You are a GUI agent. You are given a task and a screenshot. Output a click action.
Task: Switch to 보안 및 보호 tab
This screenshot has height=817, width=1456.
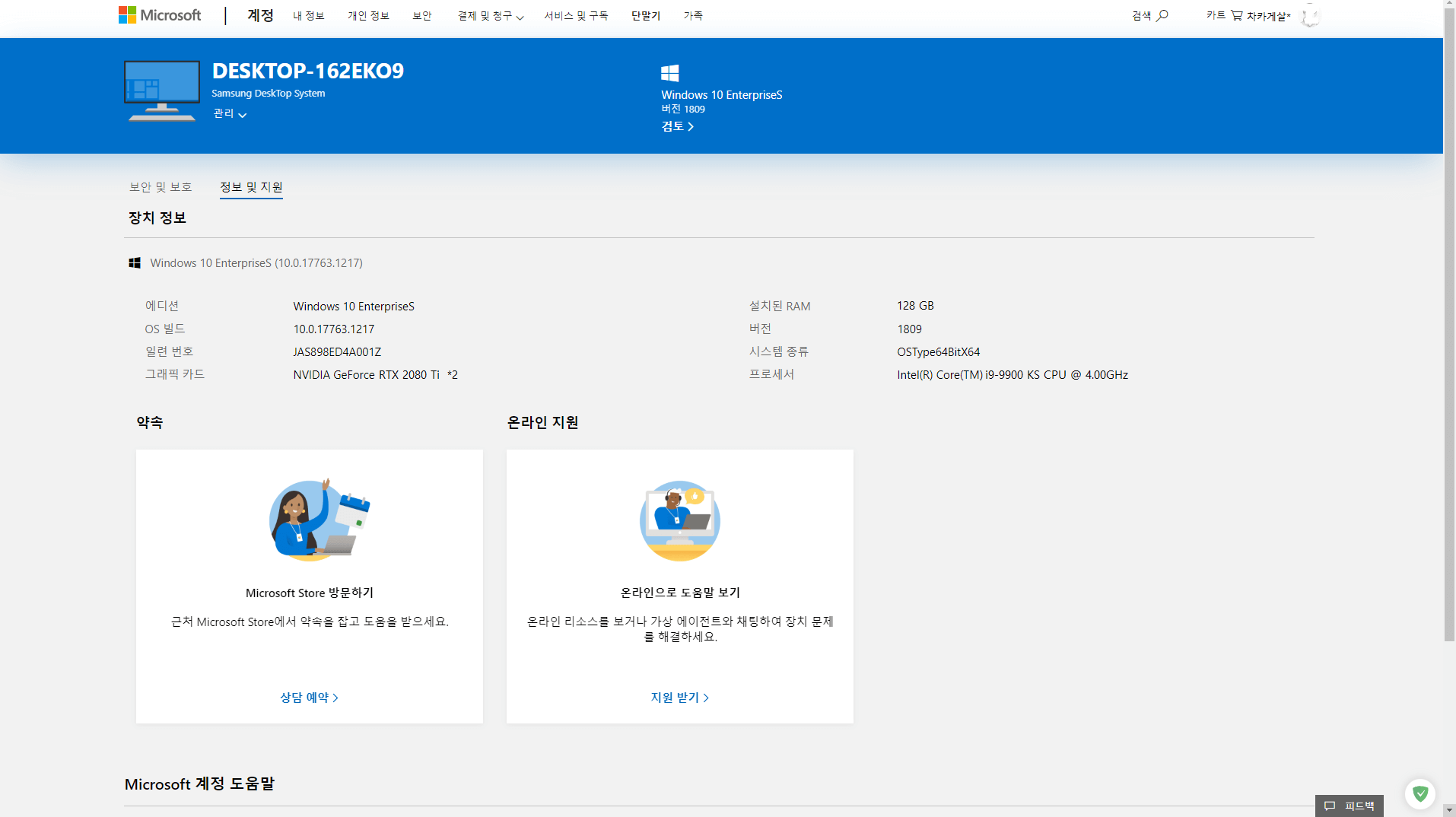pos(160,187)
